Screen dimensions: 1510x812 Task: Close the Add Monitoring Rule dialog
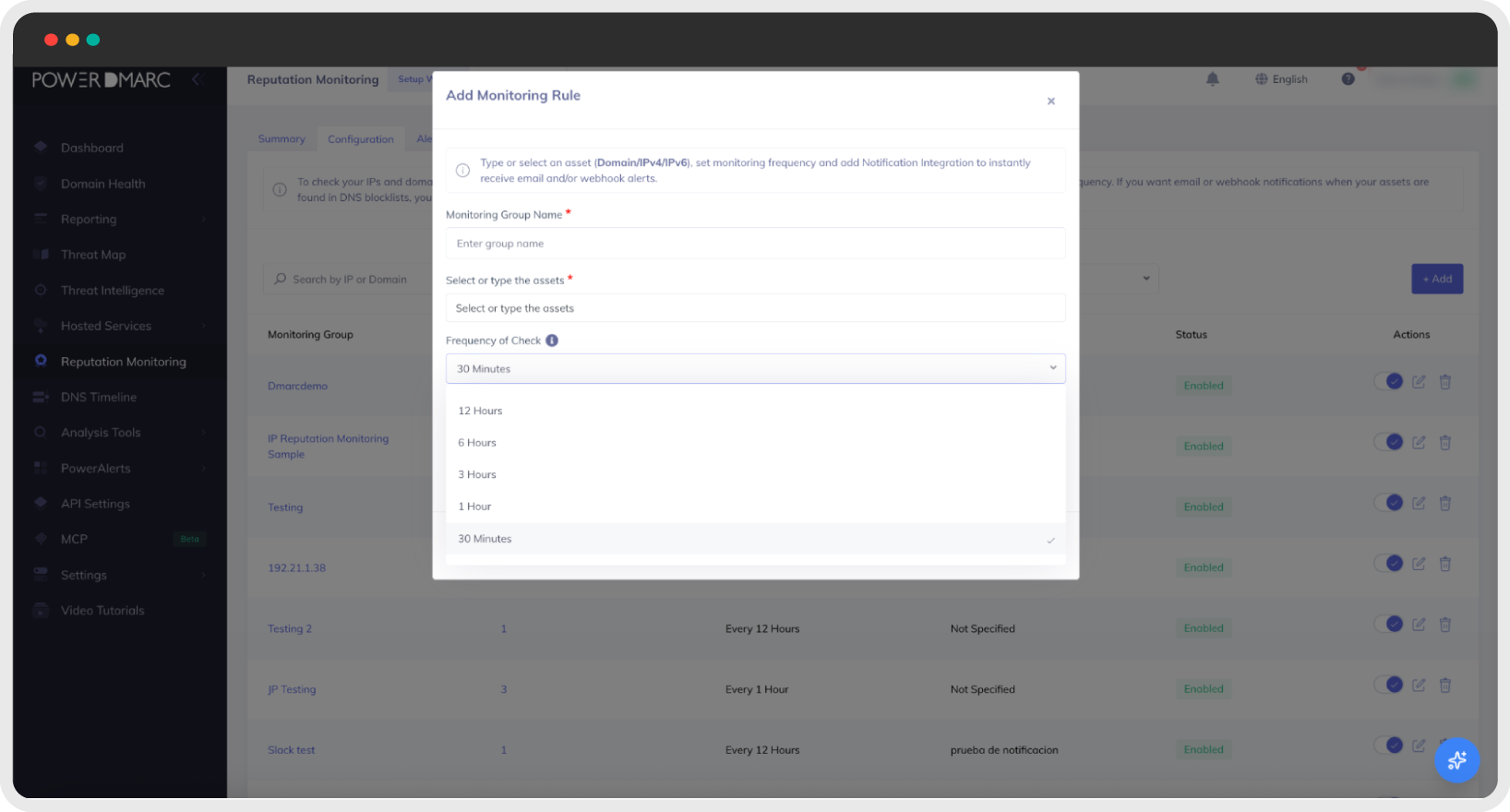[1050, 101]
